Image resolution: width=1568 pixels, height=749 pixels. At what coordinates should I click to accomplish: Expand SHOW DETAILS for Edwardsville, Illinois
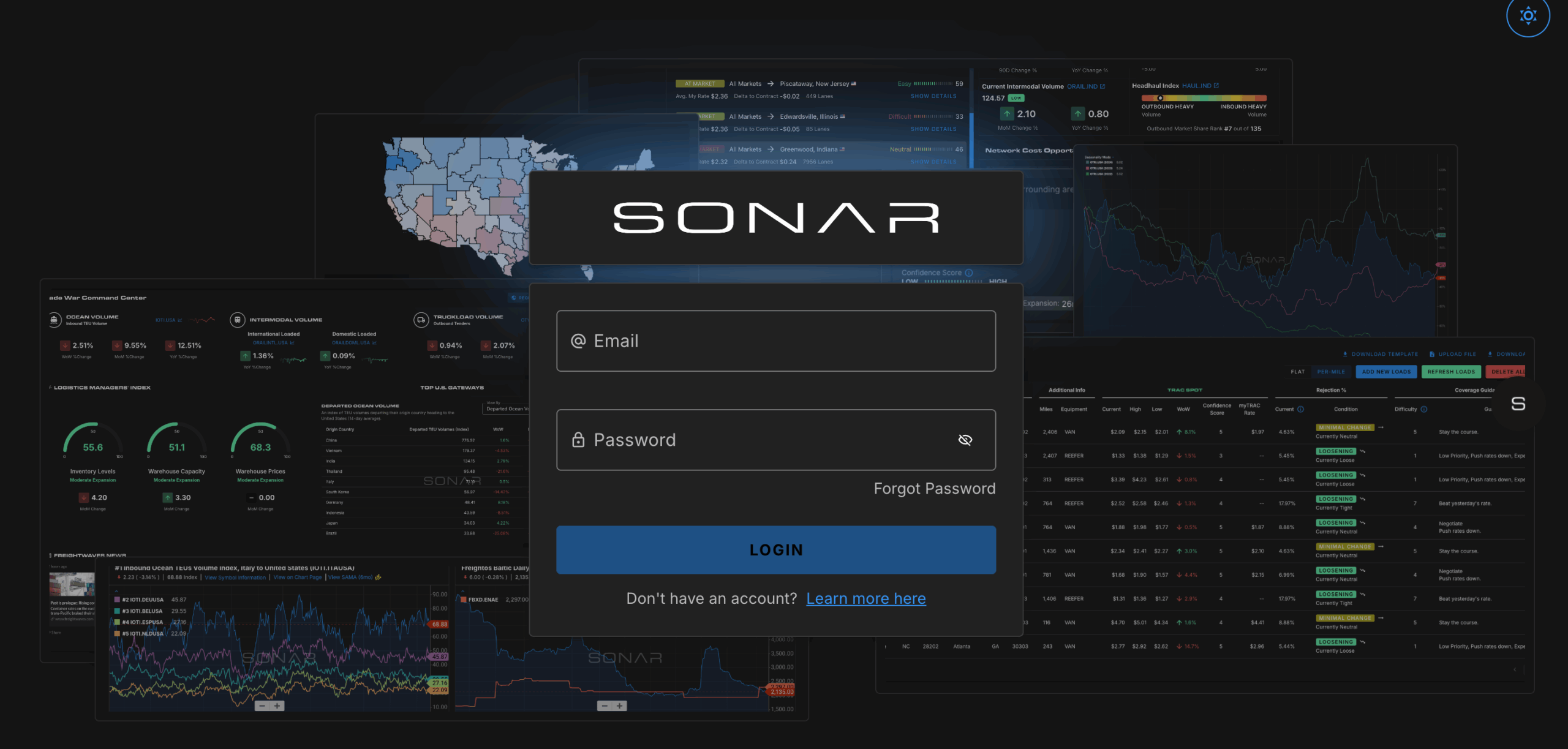933,129
